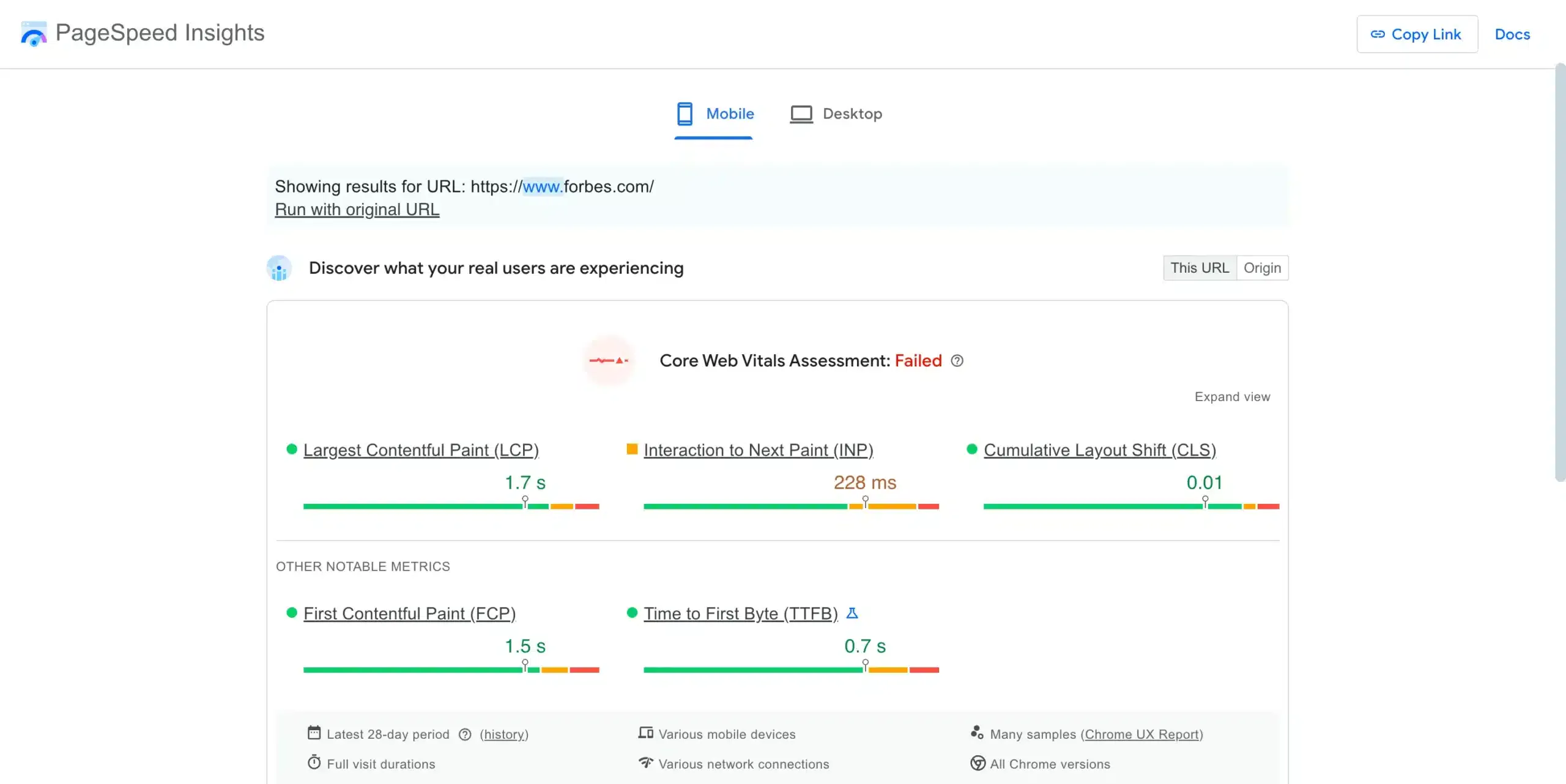Image resolution: width=1566 pixels, height=784 pixels.
Task: Click the real users experience icon
Action: pos(279,268)
